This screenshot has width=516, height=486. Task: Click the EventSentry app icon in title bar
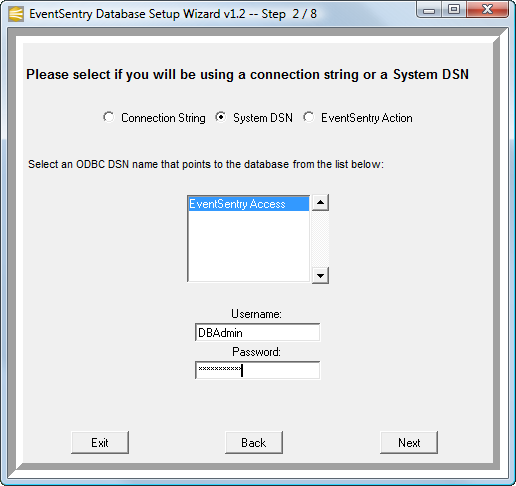click(x=16, y=14)
